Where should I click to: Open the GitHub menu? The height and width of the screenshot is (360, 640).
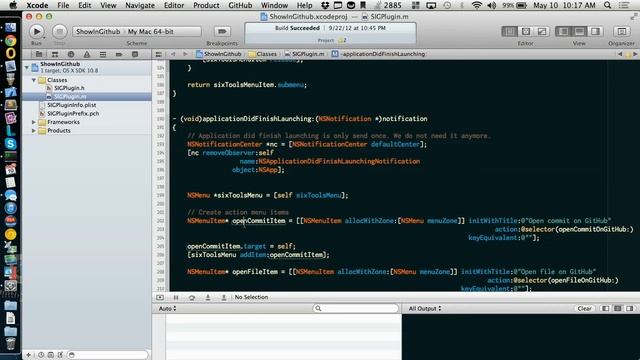tap(240, 5)
